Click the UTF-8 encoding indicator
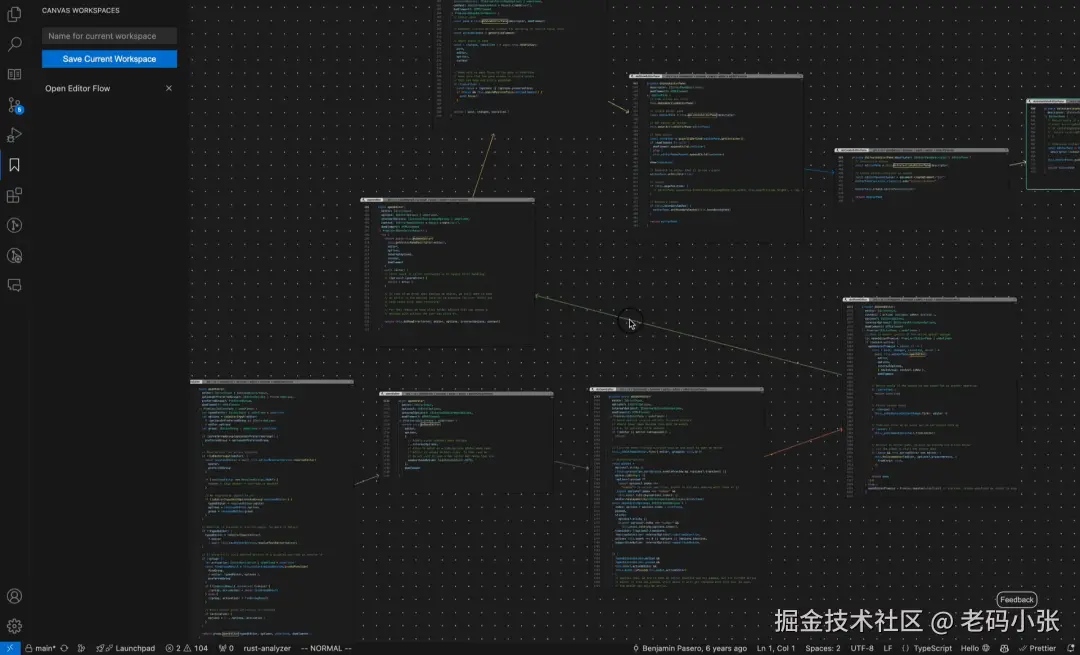 point(862,648)
